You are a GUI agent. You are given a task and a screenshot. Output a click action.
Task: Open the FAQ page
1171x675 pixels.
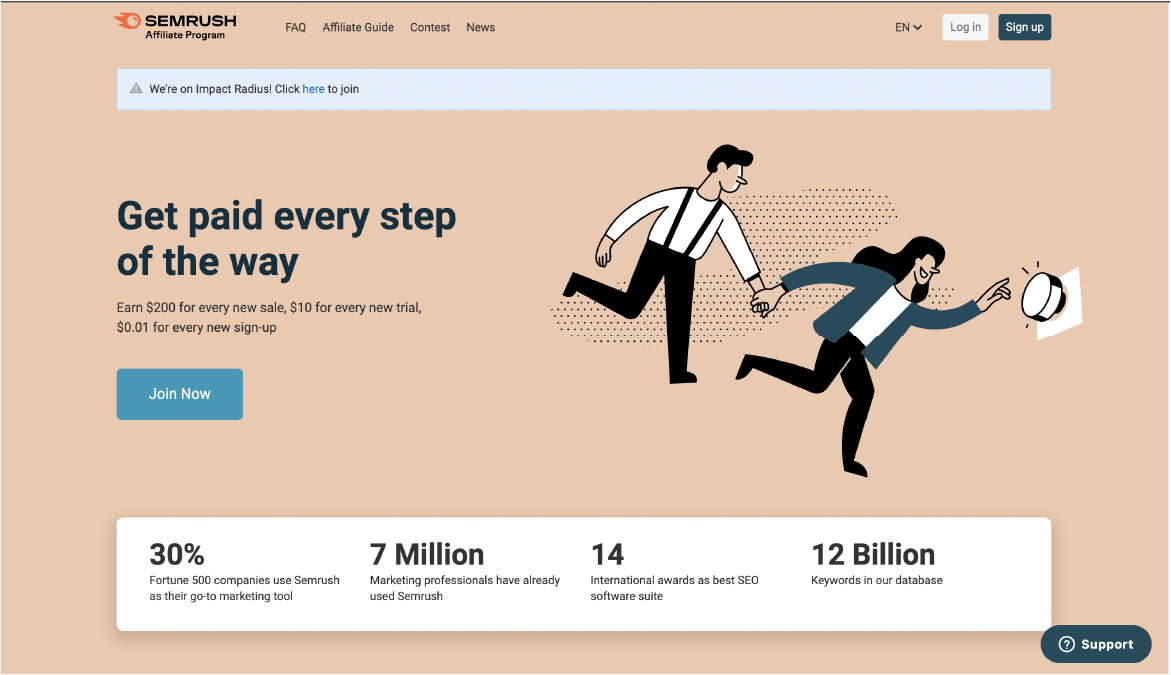296,28
